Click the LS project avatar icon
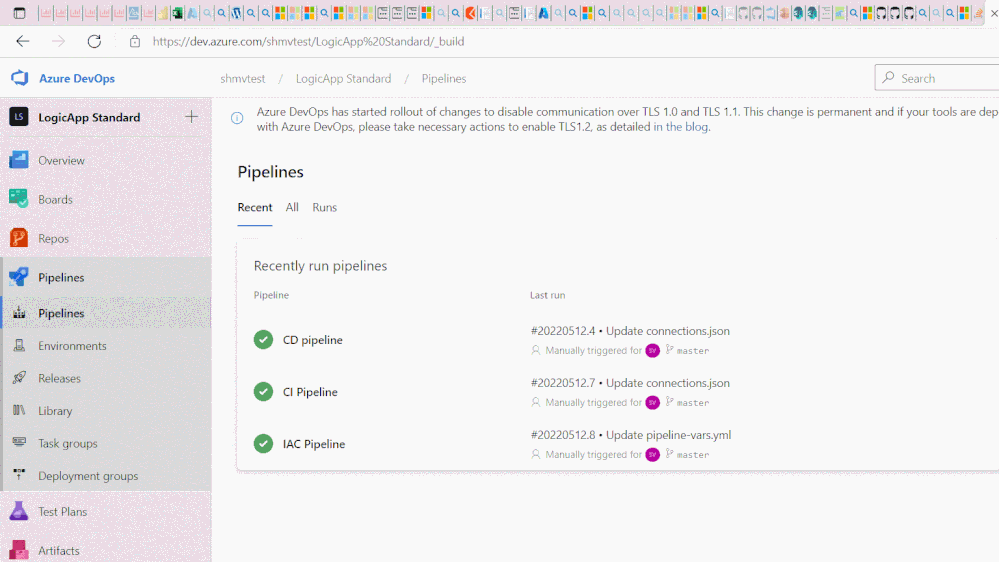This screenshot has width=999, height=562. click(x=19, y=117)
